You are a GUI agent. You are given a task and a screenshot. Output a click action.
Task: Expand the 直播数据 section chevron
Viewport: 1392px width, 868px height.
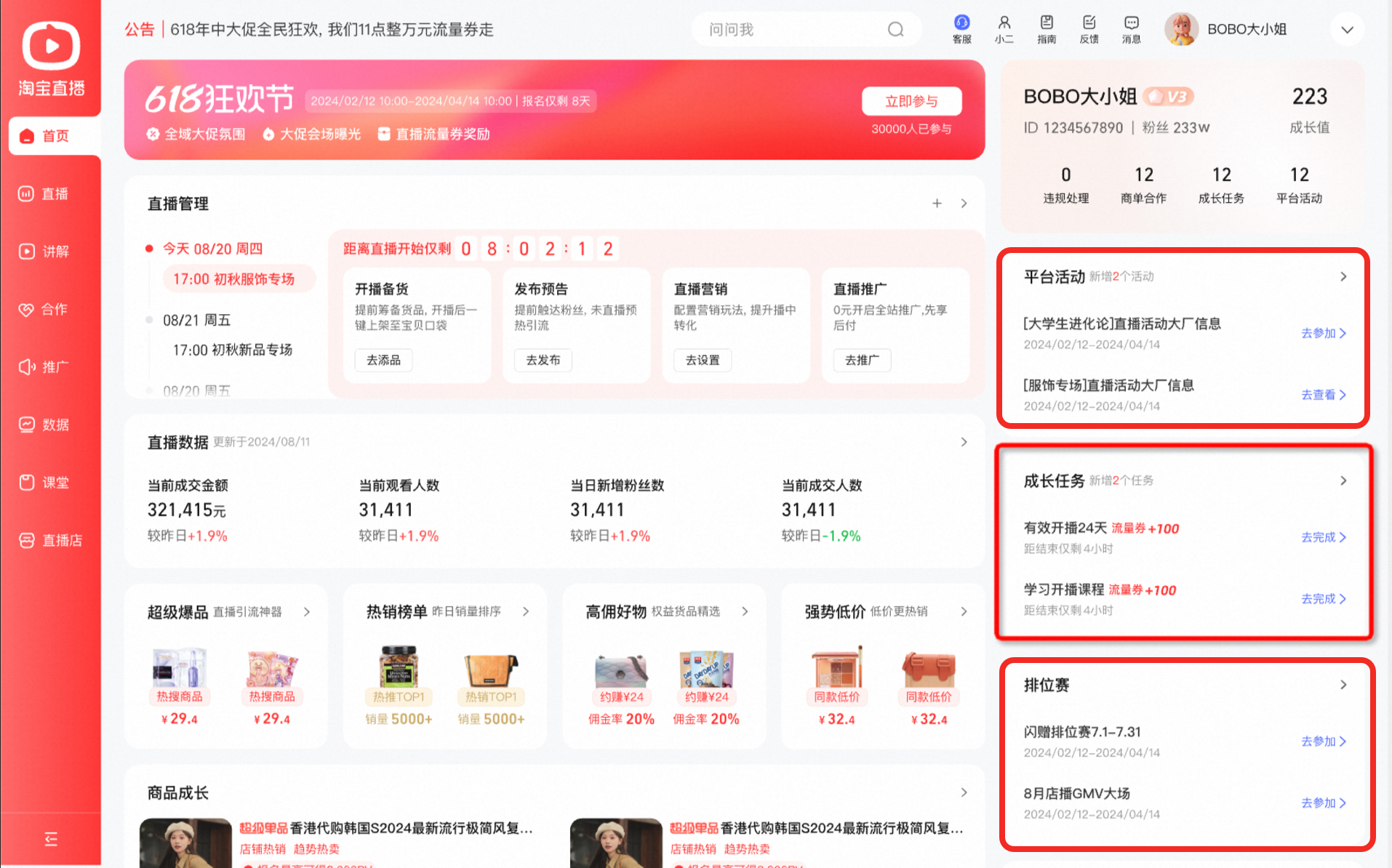(964, 442)
